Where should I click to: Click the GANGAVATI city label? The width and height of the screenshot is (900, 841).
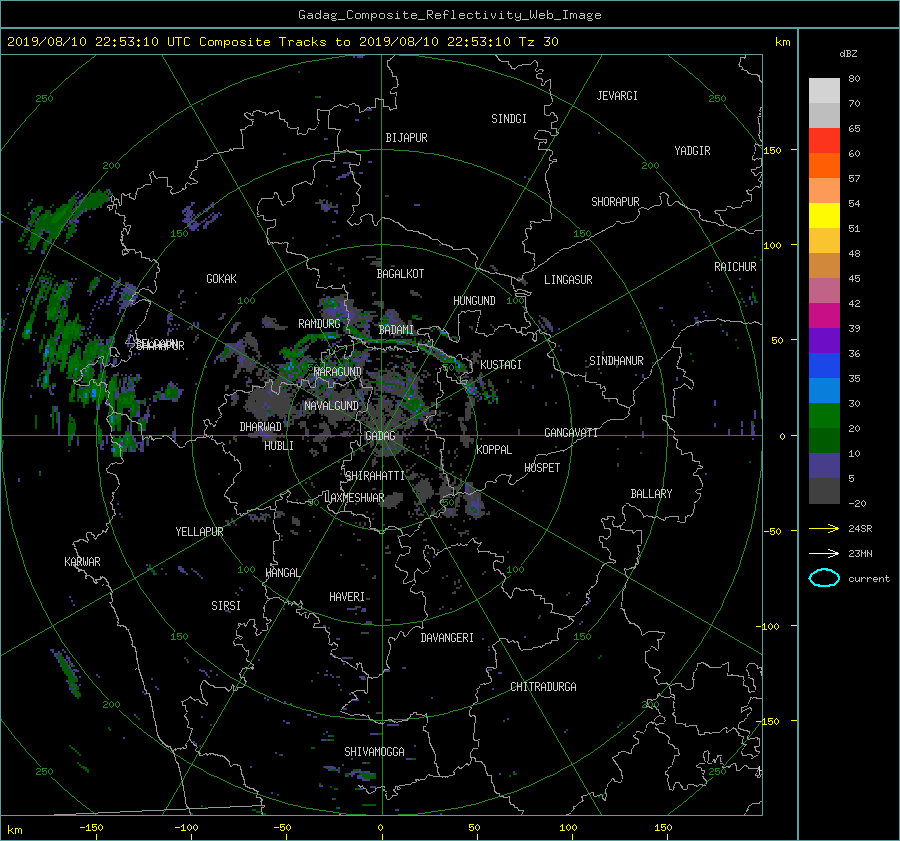pos(571,432)
